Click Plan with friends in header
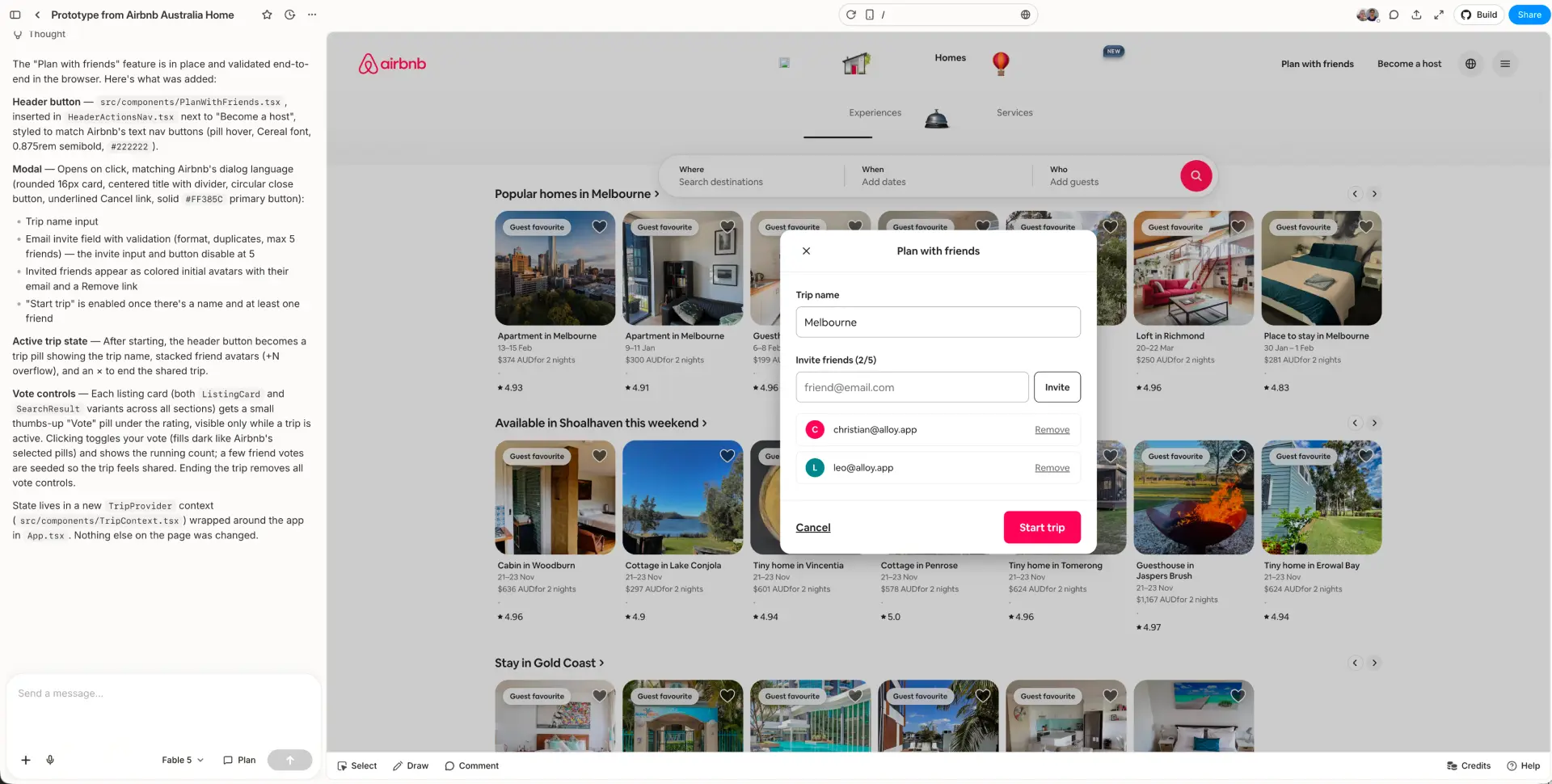1552x784 pixels. 1317,64
